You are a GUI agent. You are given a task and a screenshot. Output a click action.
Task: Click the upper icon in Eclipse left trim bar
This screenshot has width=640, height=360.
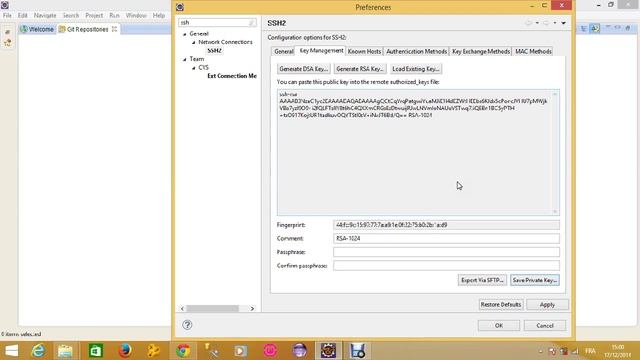[x=8, y=32]
